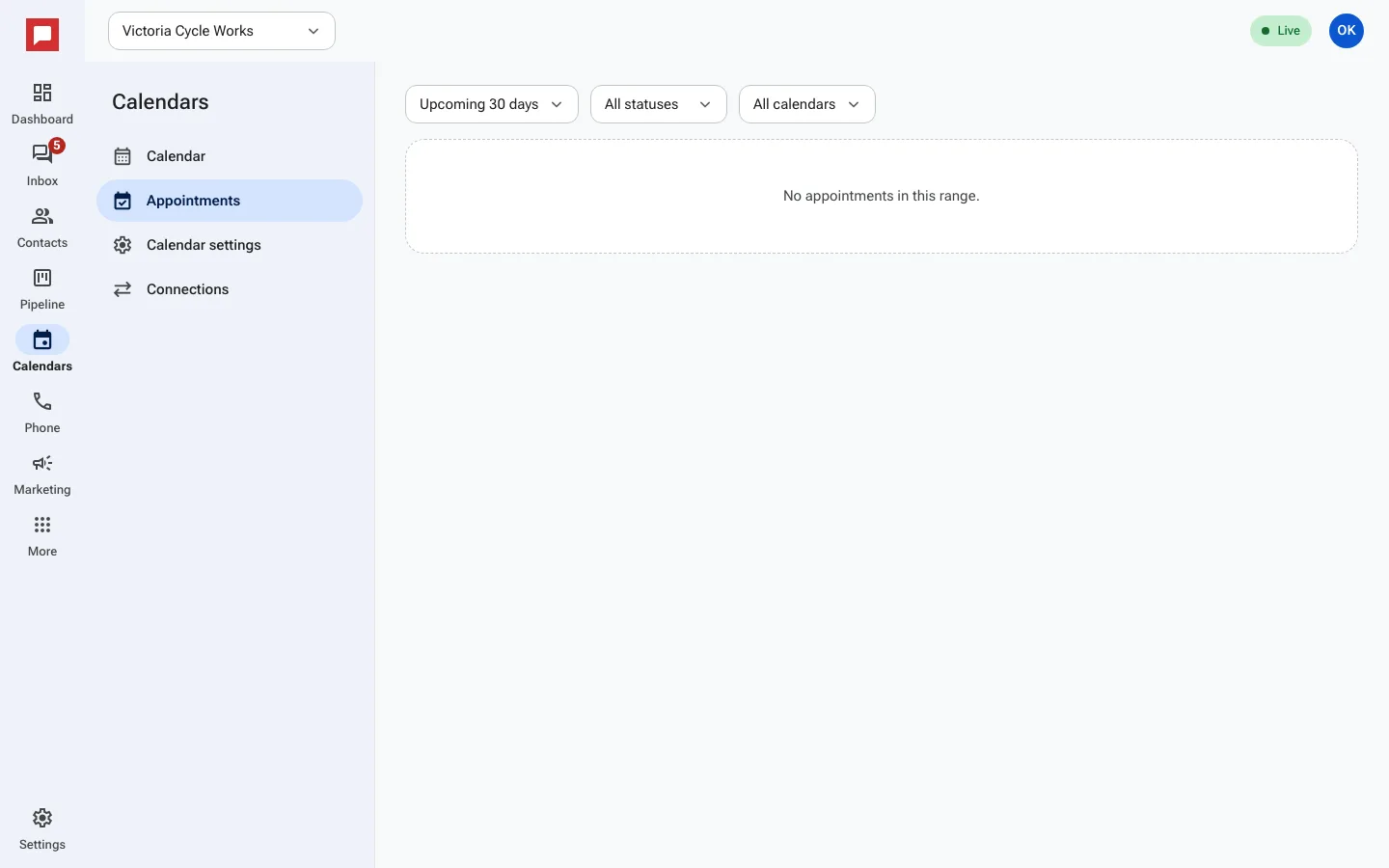The width and height of the screenshot is (1389, 868).
Task: Open Connections page
Action: 230,289
